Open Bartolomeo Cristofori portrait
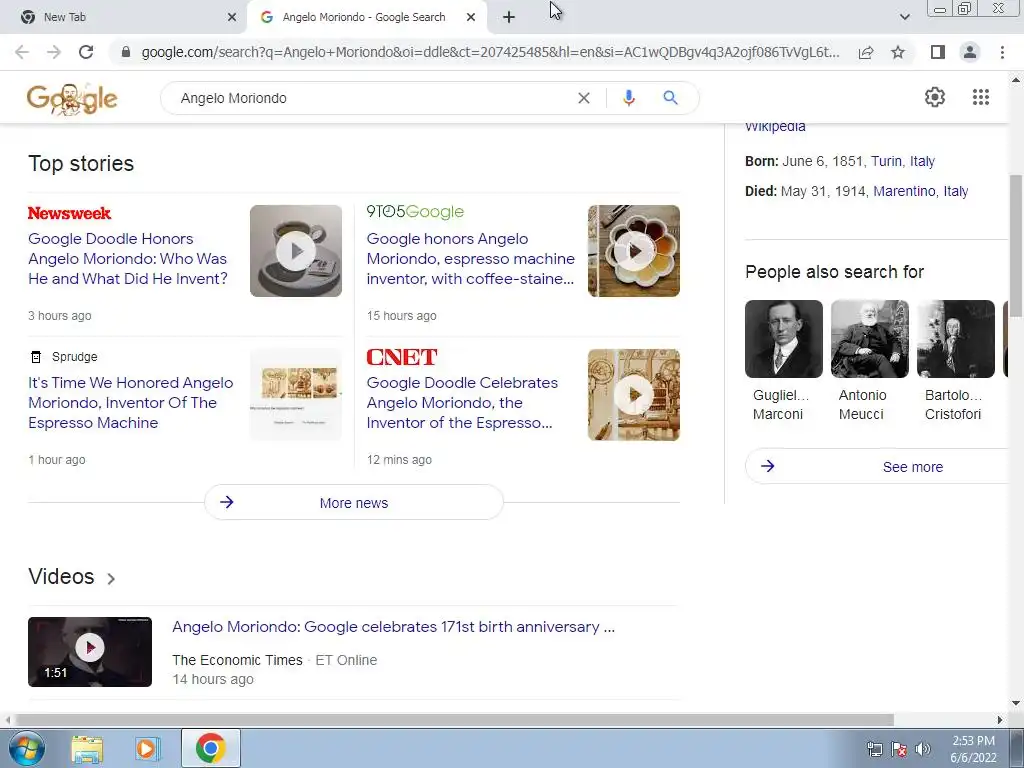The width and height of the screenshot is (1024, 768). click(956, 339)
